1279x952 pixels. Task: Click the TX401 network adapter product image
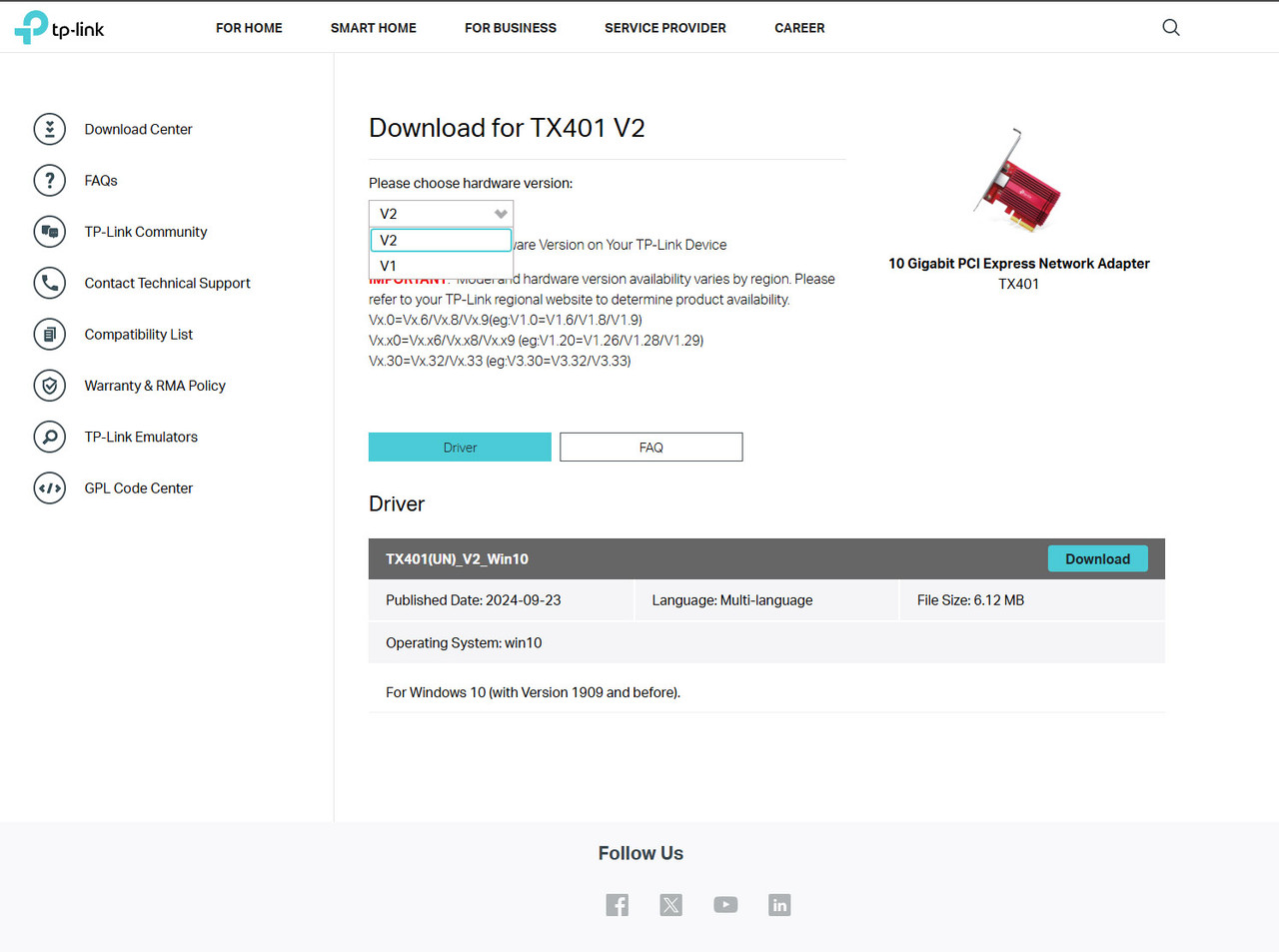[x=1018, y=181]
